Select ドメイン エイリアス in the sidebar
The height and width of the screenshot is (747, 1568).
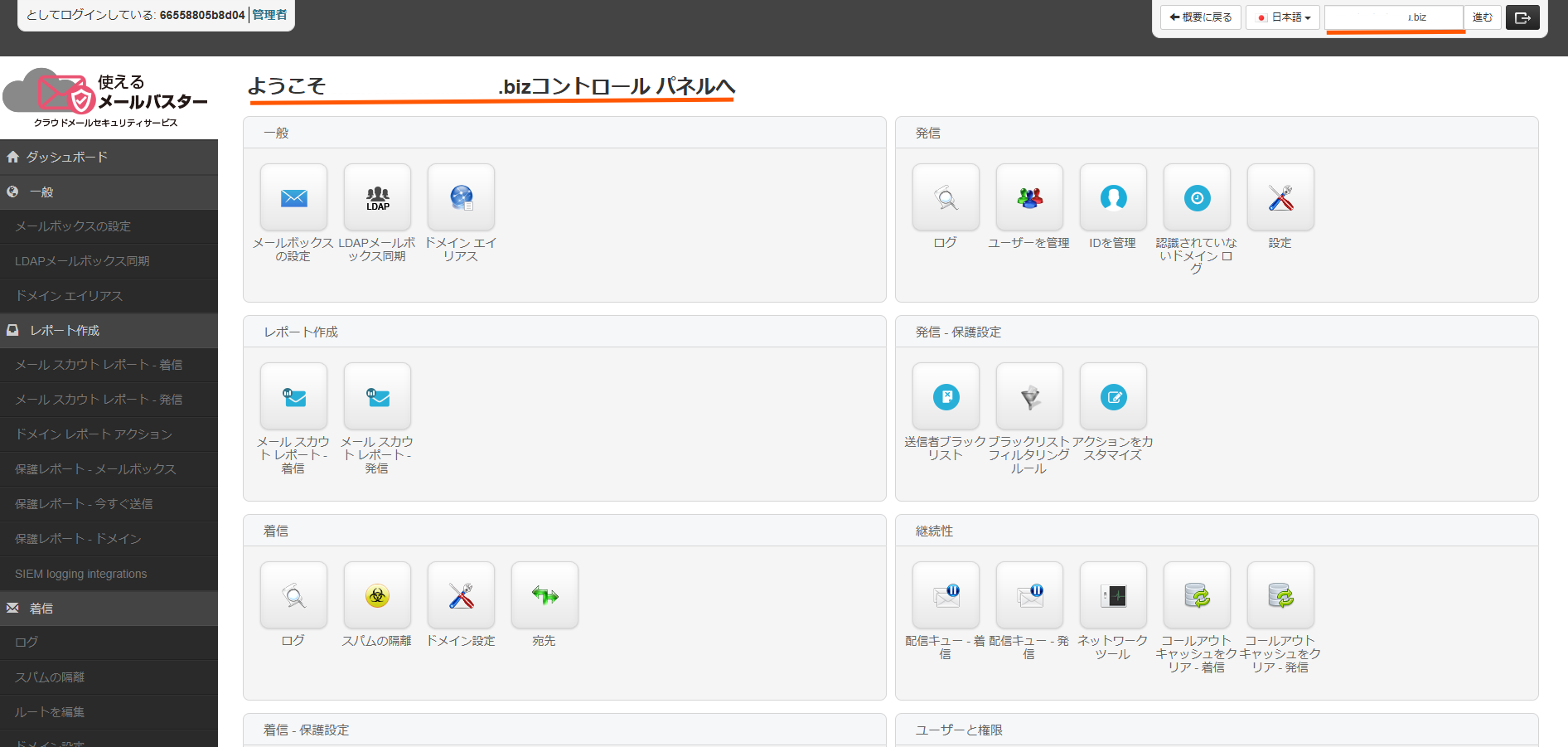point(109,296)
